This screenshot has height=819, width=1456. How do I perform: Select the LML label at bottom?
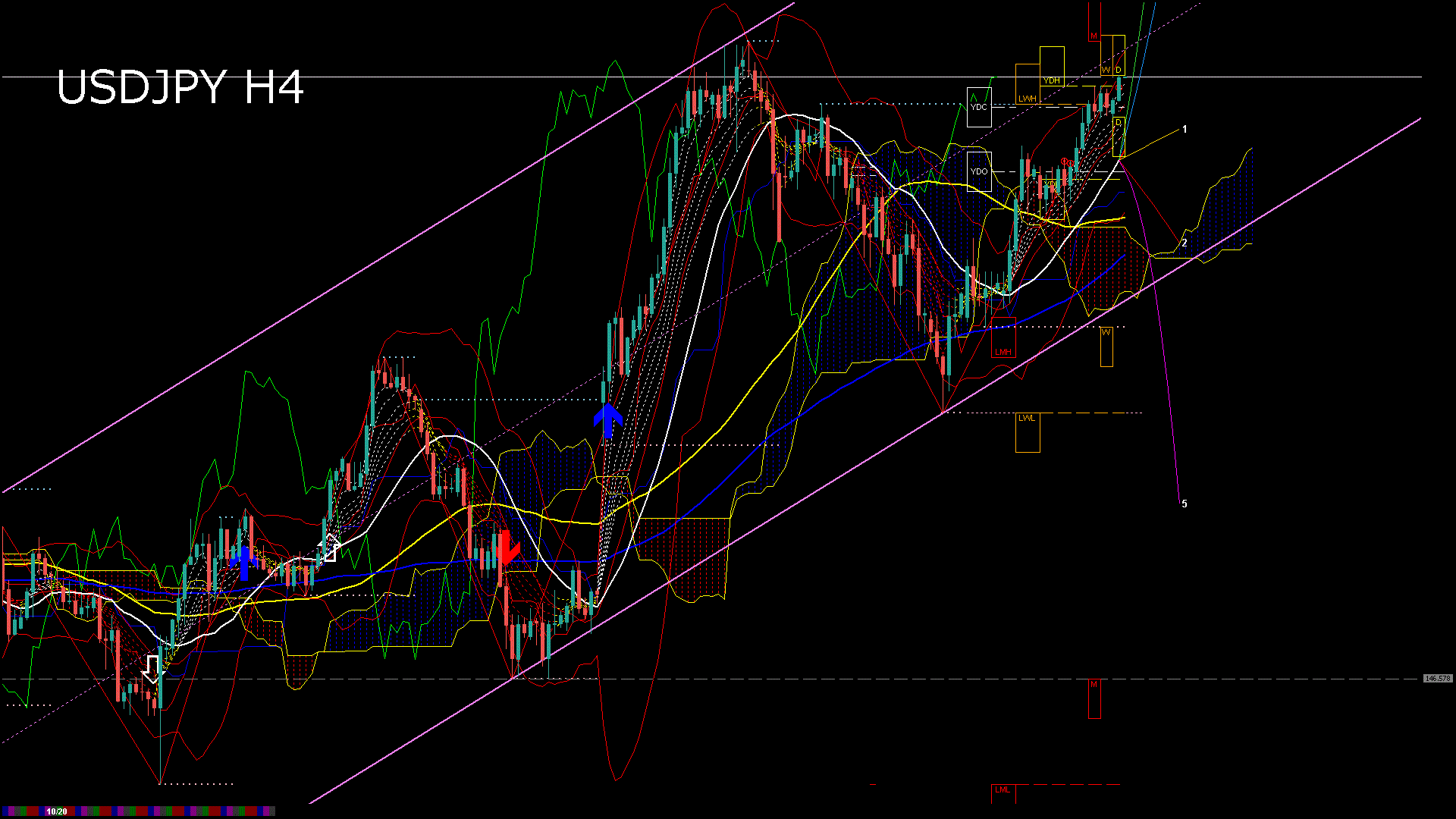click(x=1003, y=789)
